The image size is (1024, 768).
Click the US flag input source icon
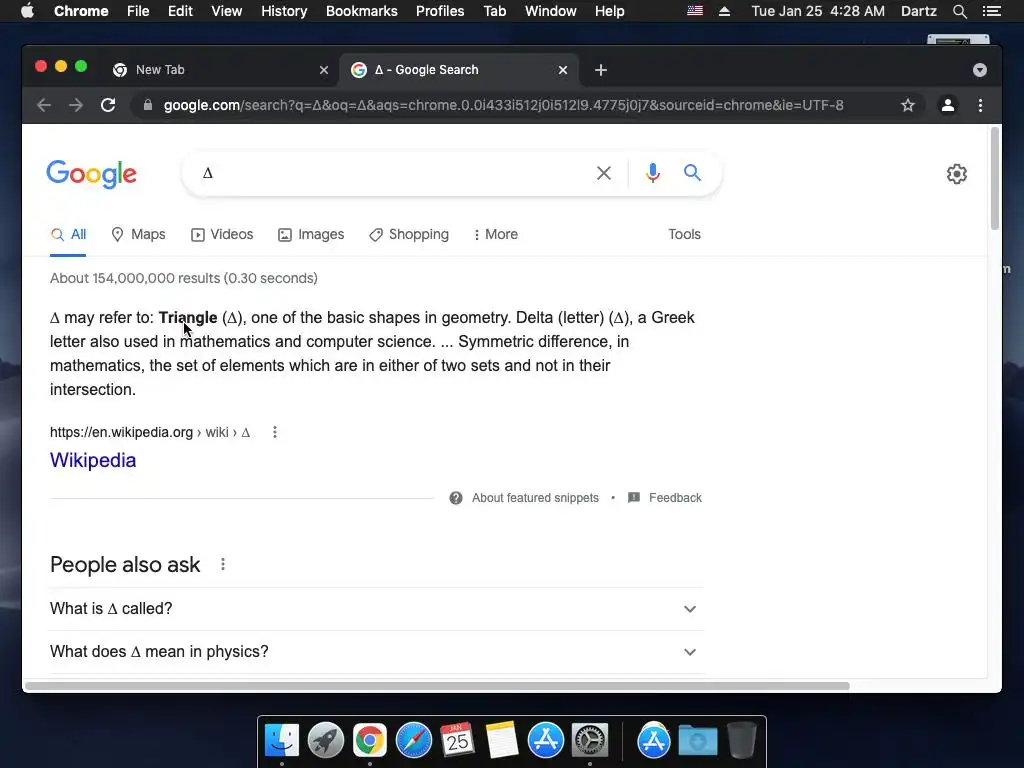click(695, 10)
